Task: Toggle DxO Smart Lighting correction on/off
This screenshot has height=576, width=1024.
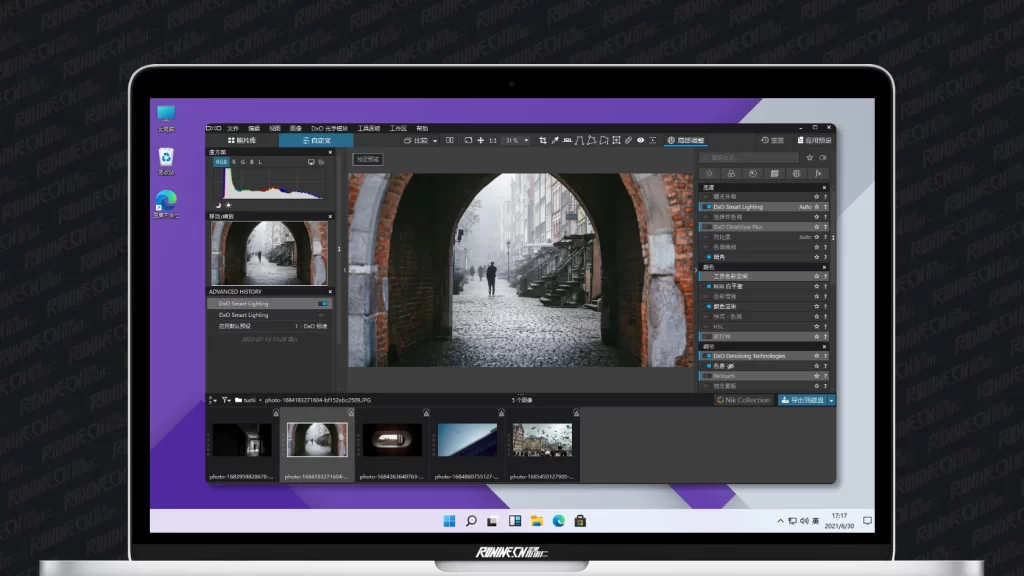Action: (707, 207)
